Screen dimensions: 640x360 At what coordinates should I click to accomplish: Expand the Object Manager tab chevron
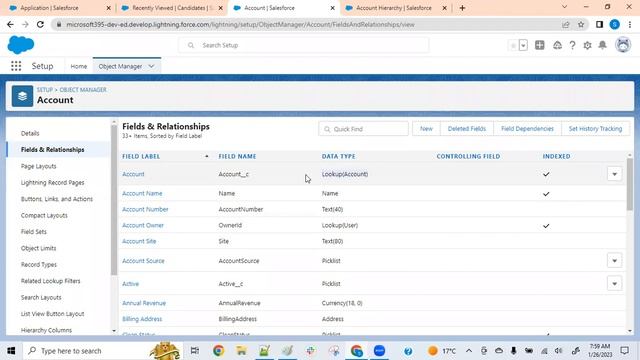151,66
